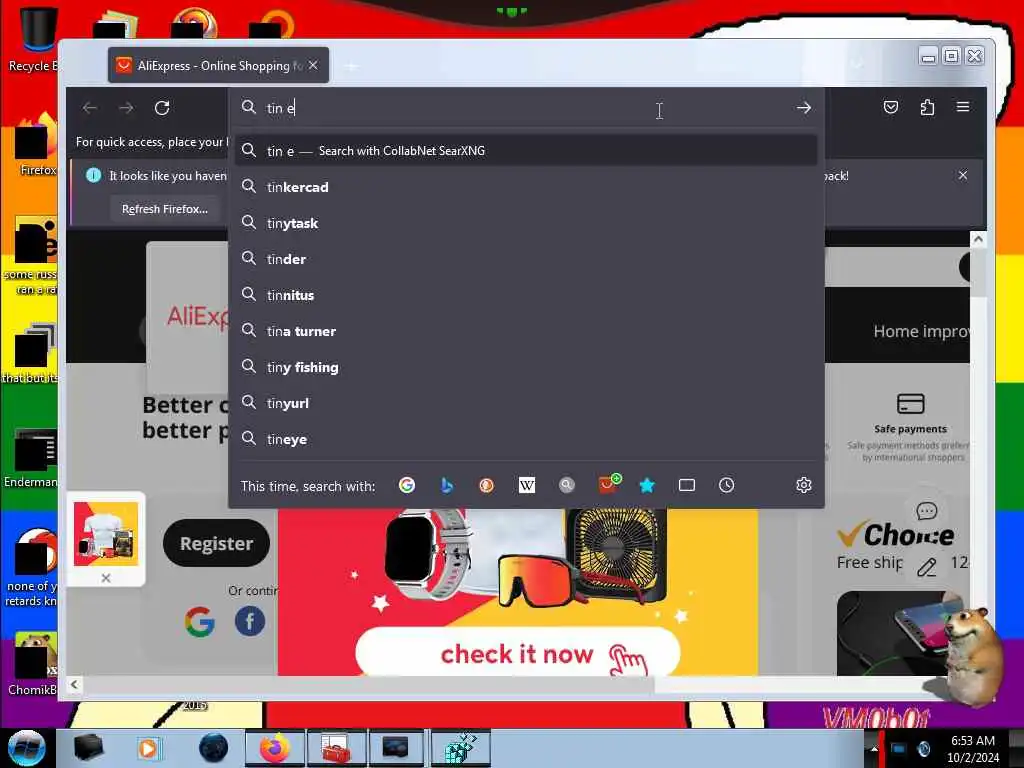The image size is (1024, 768).
Task: Close the small product promo thumbnail
Action: click(106, 578)
